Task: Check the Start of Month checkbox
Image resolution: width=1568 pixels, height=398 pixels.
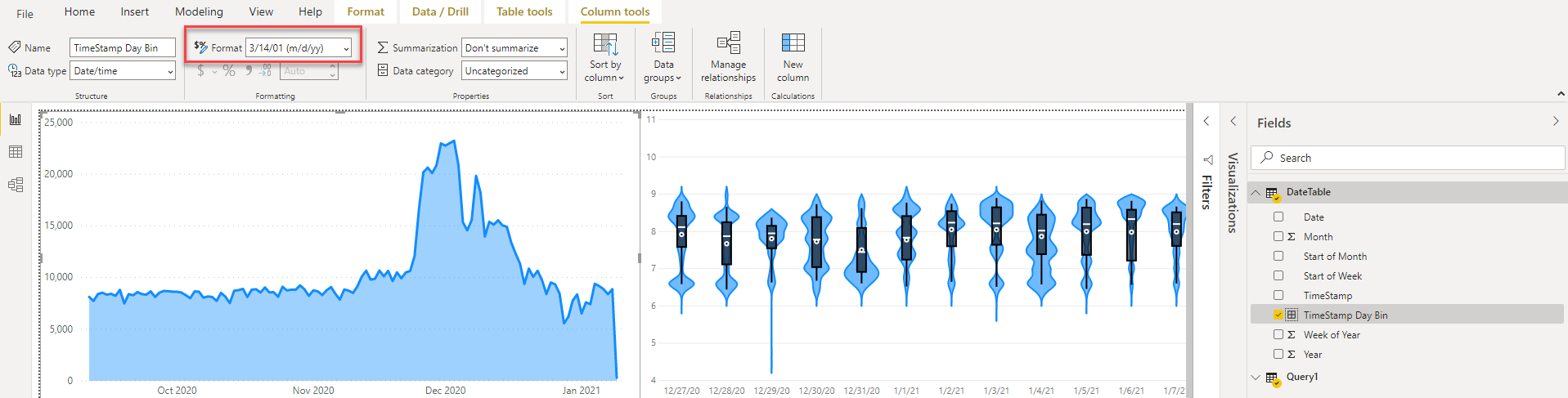Action: coord(1278,256)
